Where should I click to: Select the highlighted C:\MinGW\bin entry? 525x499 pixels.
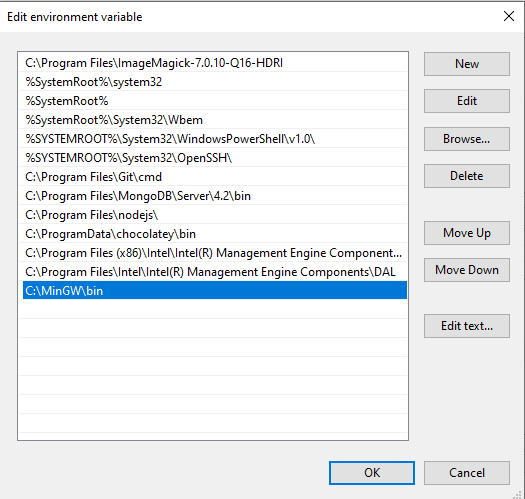point(215,290)
